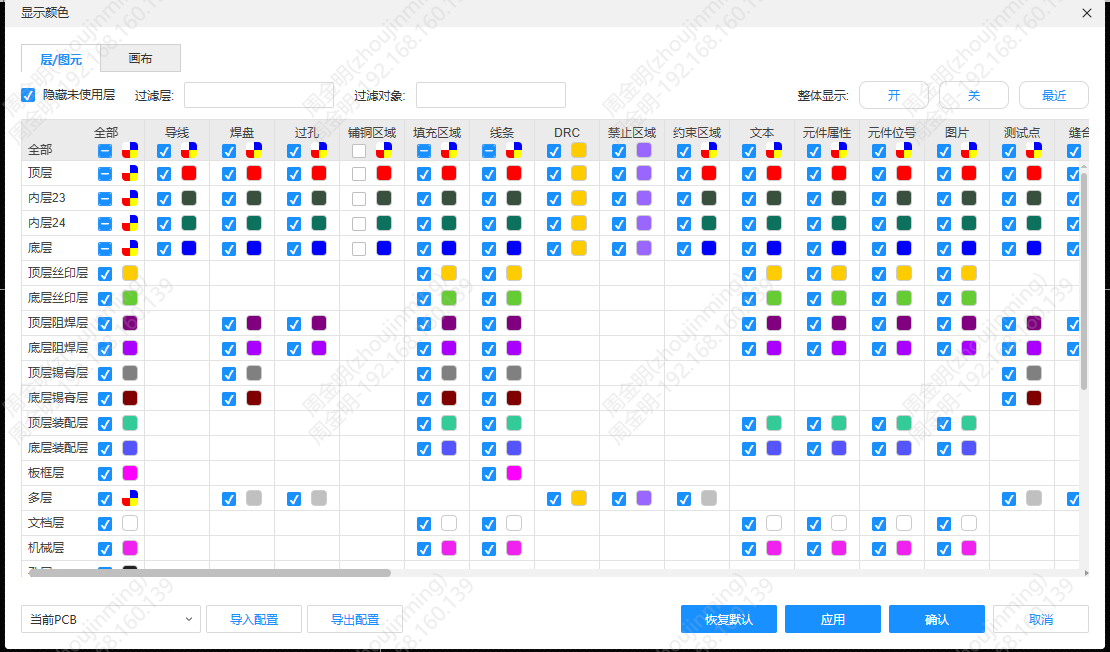This screenshot has width=1110, height=652.
Task: Open multicolor swatch in 全部 row 铺铜区域 column
Action: [x=384, y=150]
